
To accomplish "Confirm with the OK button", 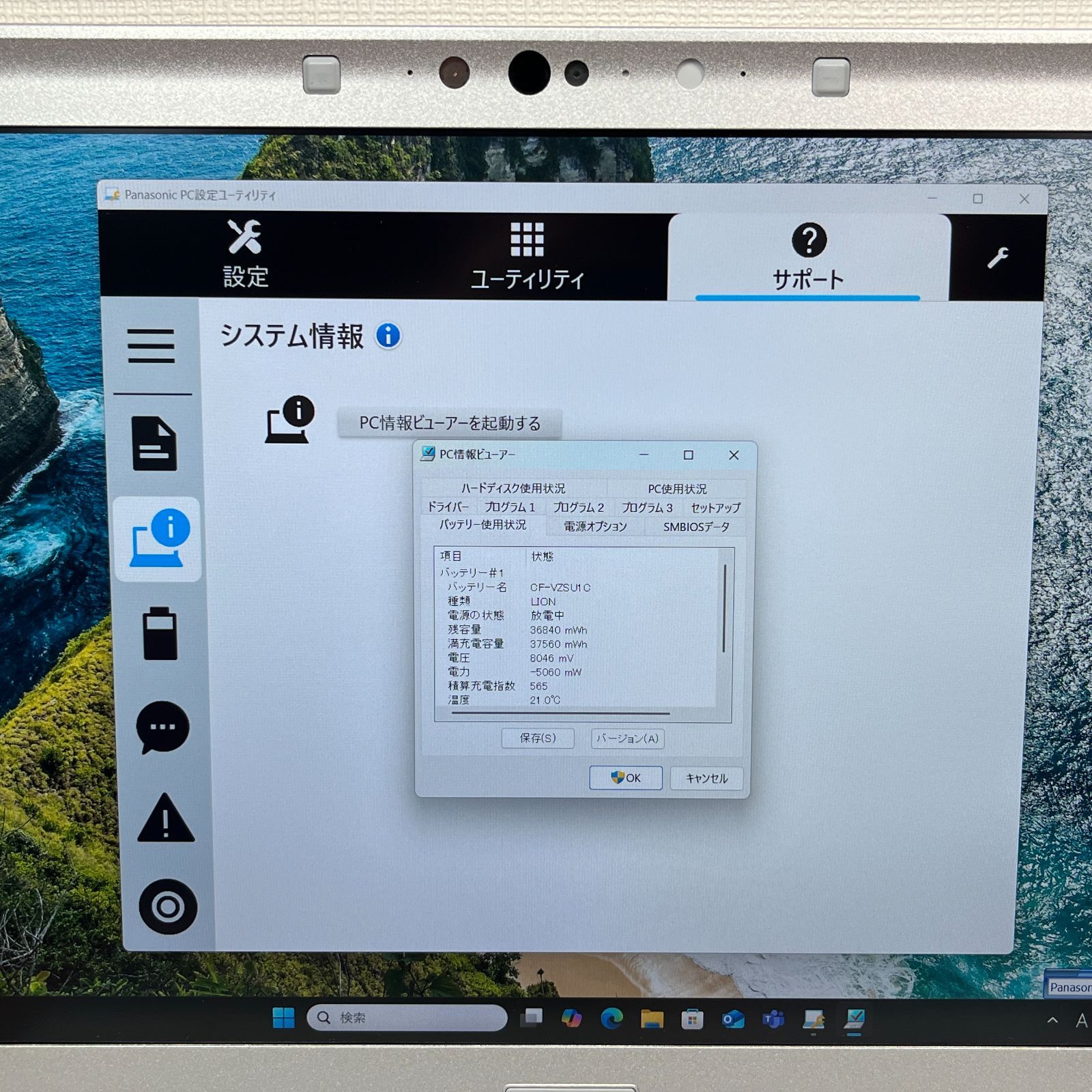I will [x=626, y=777].
